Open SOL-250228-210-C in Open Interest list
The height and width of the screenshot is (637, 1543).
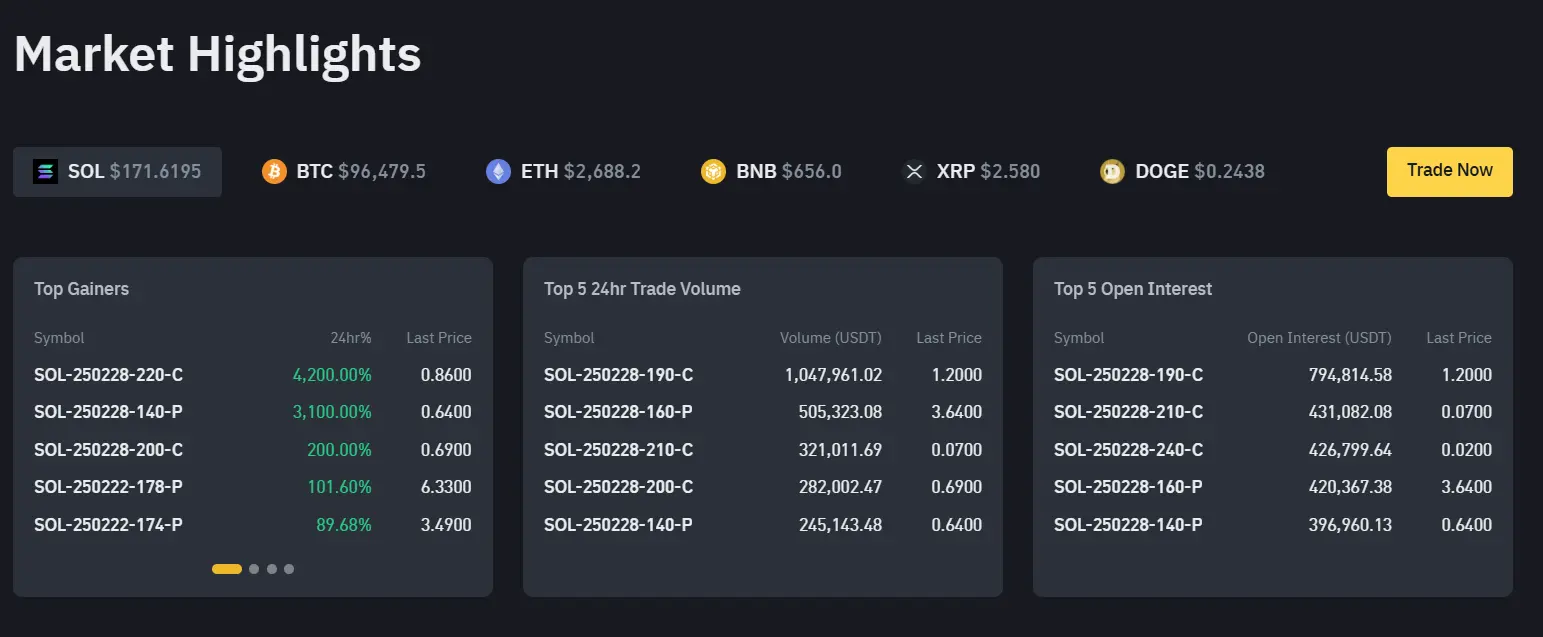click(1128, 412)
